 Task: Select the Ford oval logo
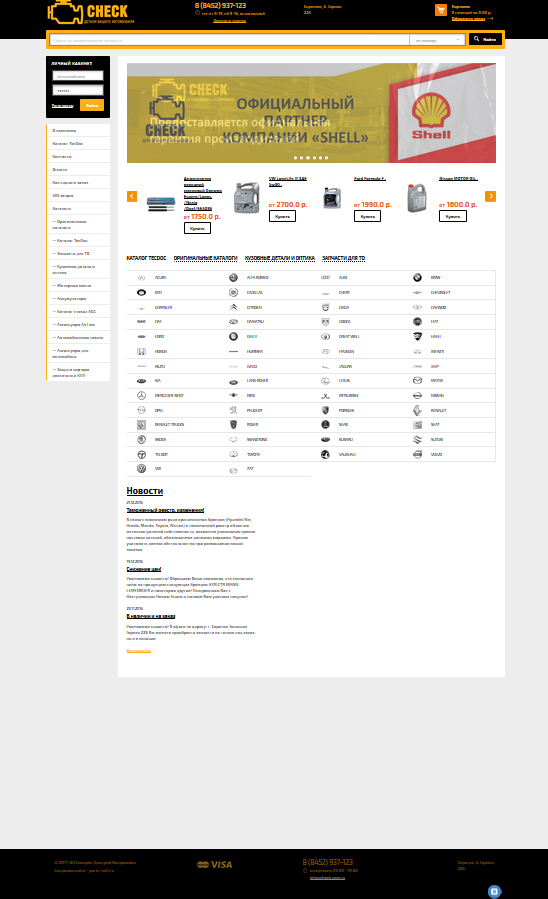point(141,337)
